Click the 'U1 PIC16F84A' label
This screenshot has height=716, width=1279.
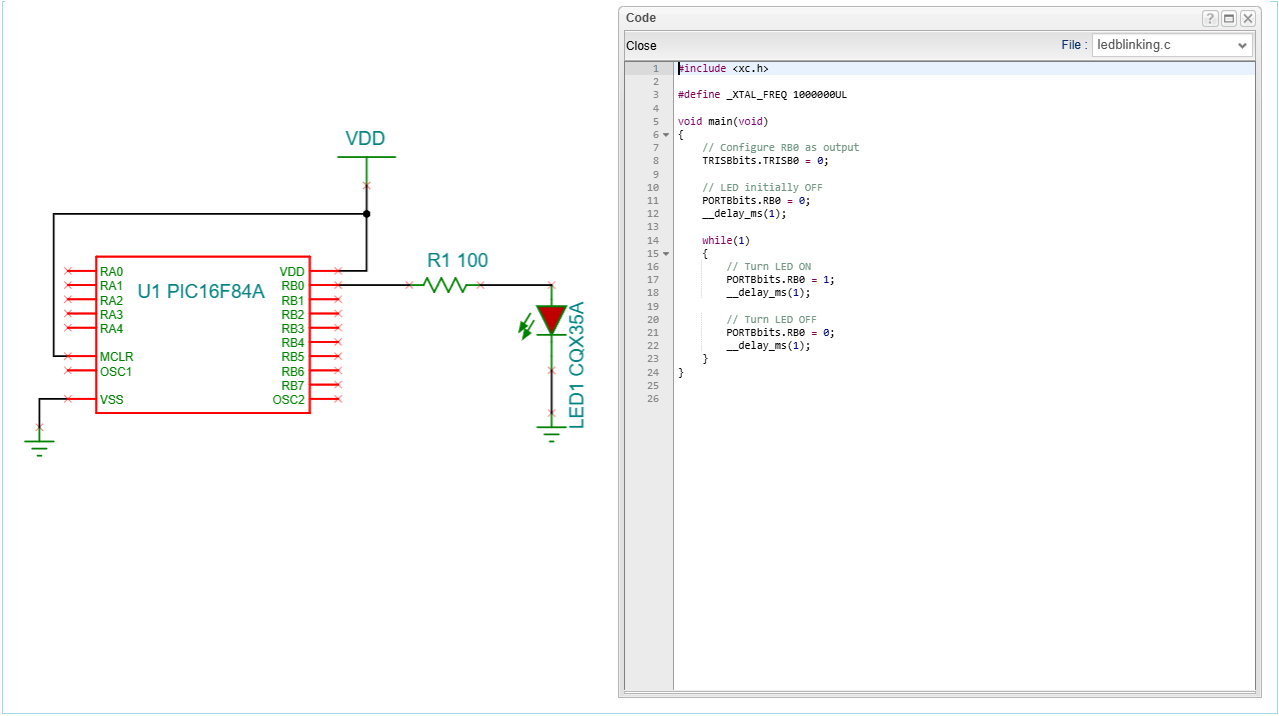201,292
